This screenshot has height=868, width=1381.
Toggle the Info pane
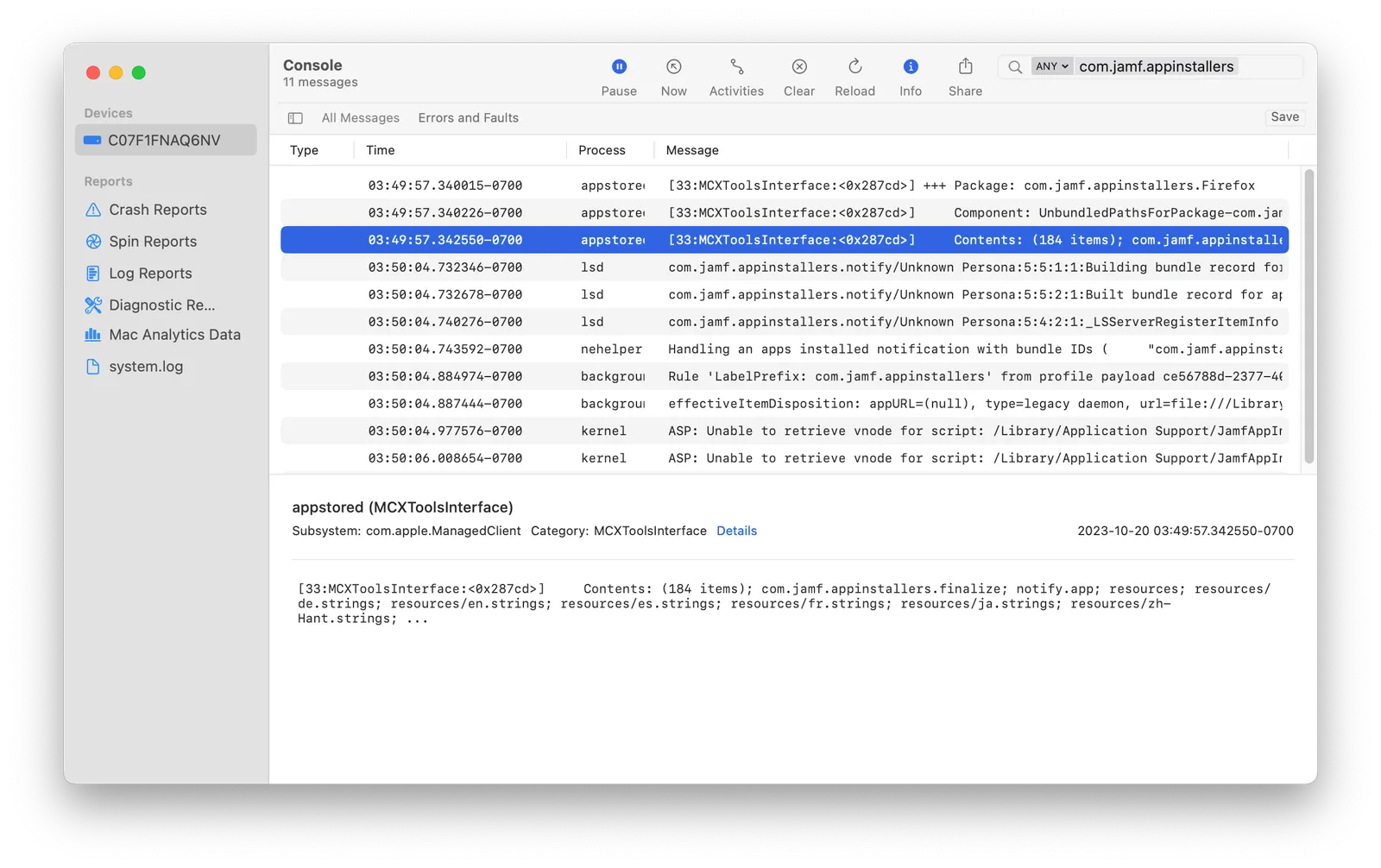click(x=911, y=76)
